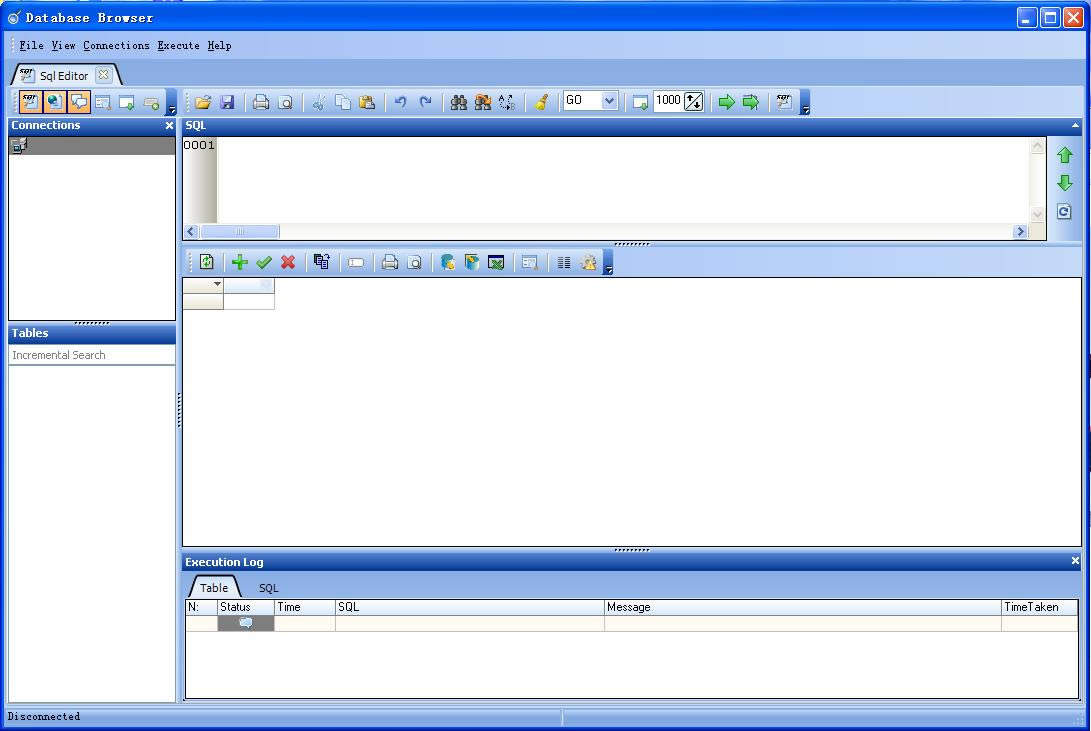
Task: Click the window with green down-arrow icon left toolbar
Action: (x=127, y=102)
